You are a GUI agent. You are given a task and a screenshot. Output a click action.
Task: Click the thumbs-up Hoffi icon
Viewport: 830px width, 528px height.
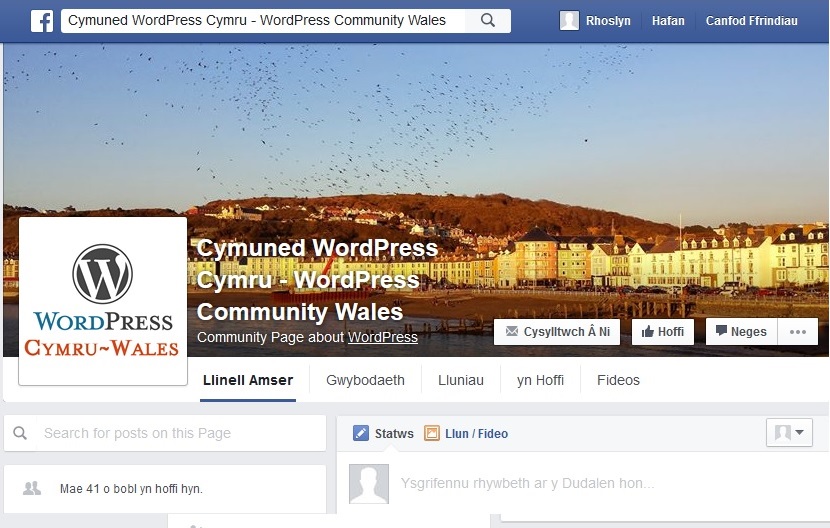[x=647, y=332]
